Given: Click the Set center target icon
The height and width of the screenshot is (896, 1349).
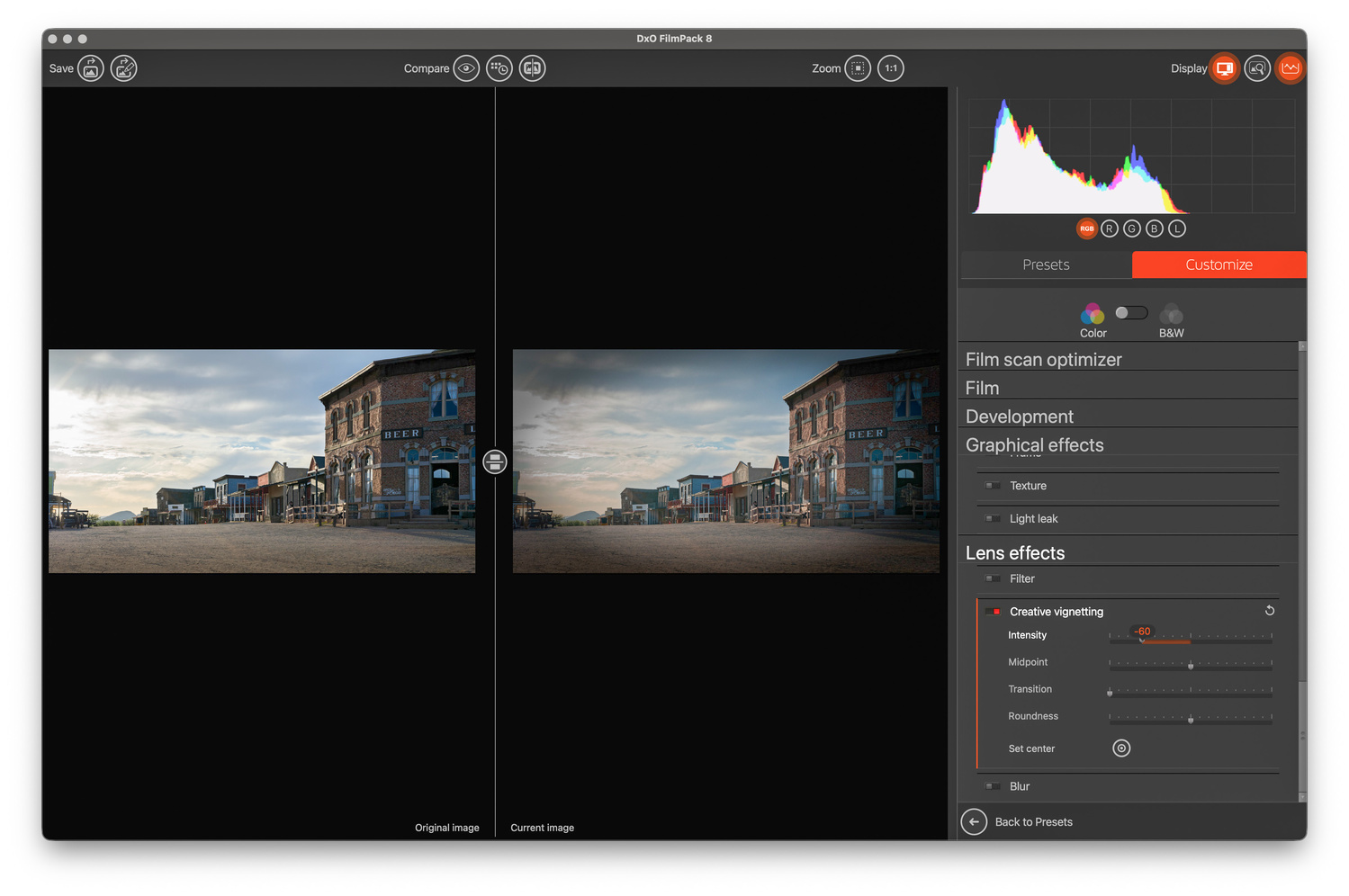Looking at the screenshot, I should (1121, 748).
